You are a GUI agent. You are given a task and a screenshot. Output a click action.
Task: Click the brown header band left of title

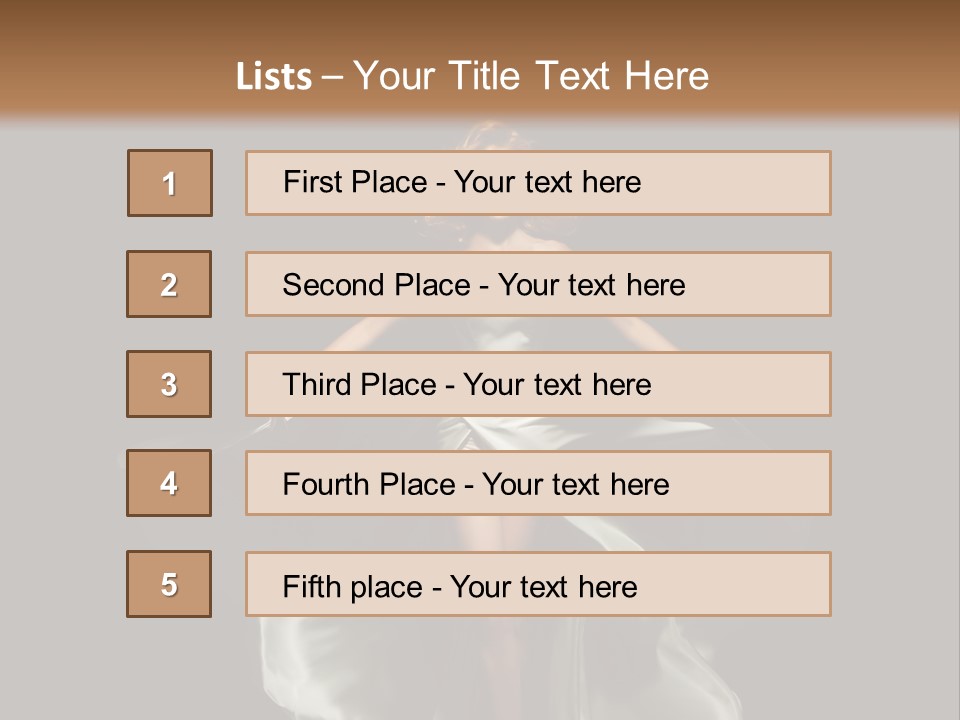tap(110, 70)
